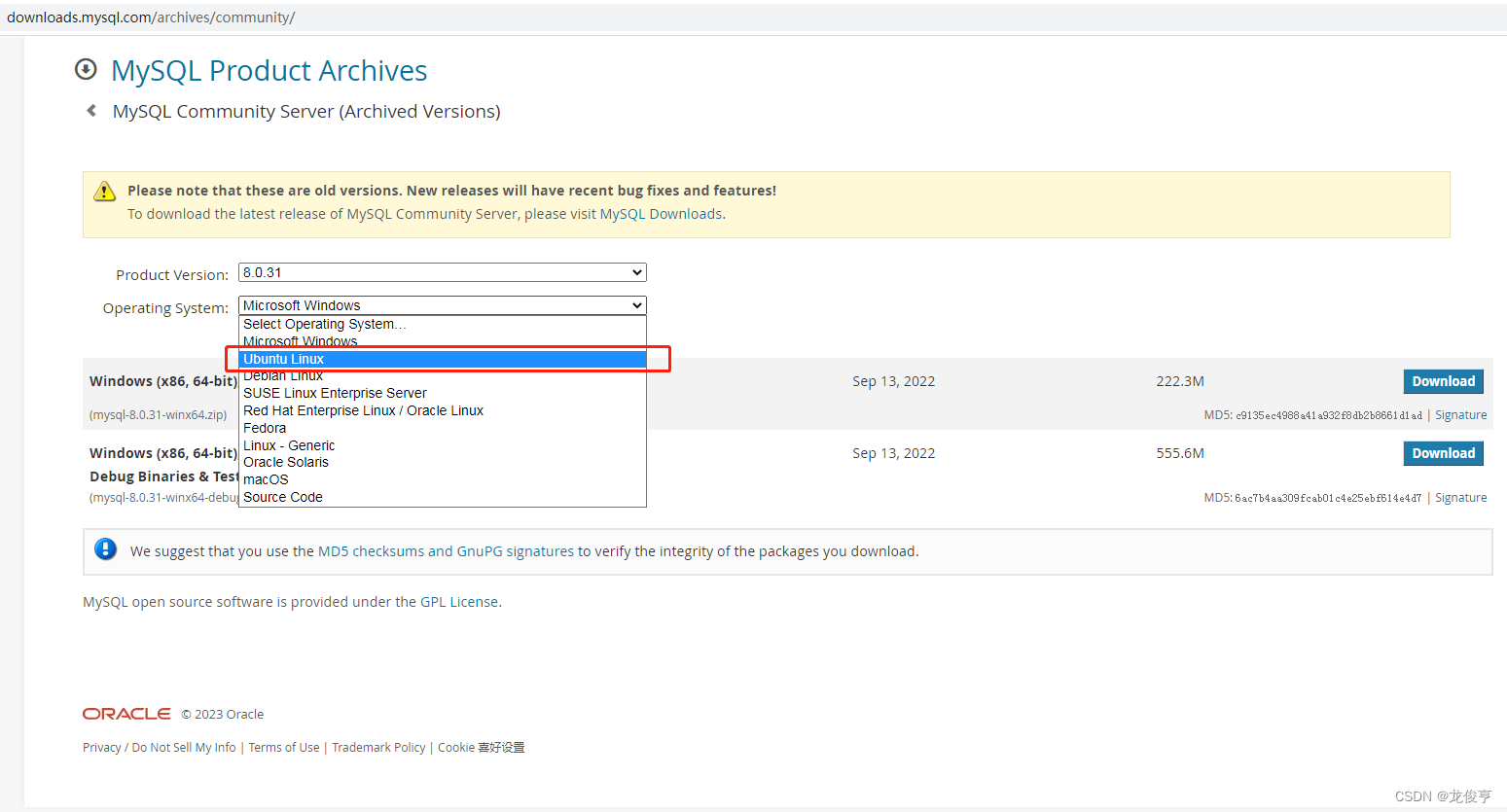Image resolution: width=1507 pixels, height=812 pixels.
Task: Open the Trademark Policy link
Action: pos(378,748)
